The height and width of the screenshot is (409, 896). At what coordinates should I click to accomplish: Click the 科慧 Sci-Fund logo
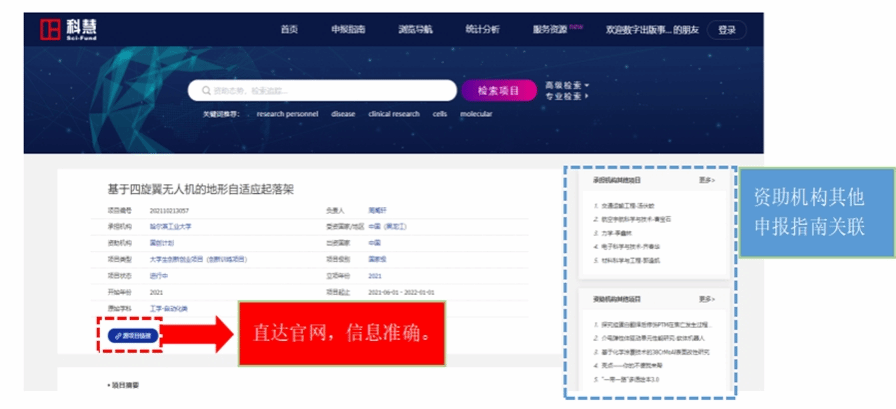pyautogui.click(x=64, y=29)
